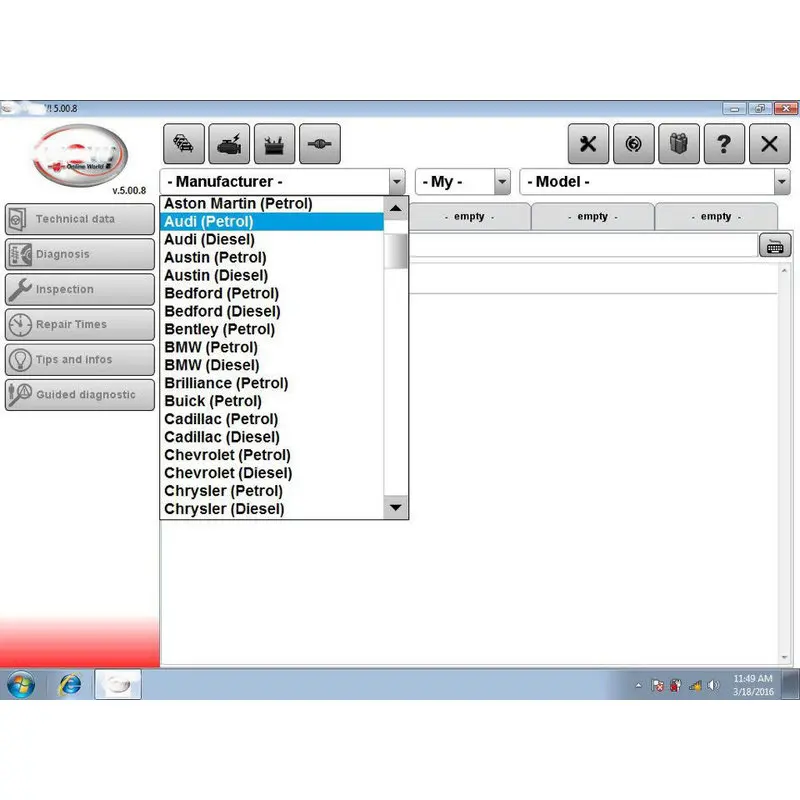This screenshot has width=800, height=800.
Task: Pick Austin (Diesel) manufacturer
Action: point(272,276)
